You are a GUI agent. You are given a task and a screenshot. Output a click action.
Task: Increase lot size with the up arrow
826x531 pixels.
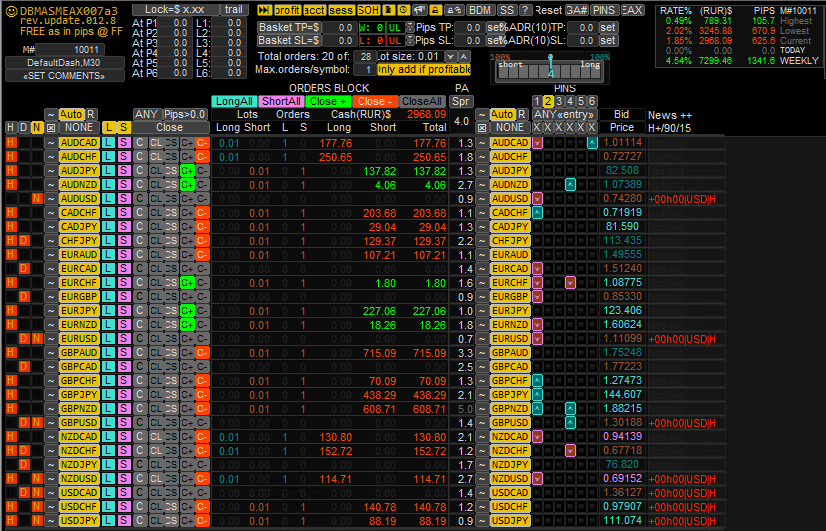point(464,56)
